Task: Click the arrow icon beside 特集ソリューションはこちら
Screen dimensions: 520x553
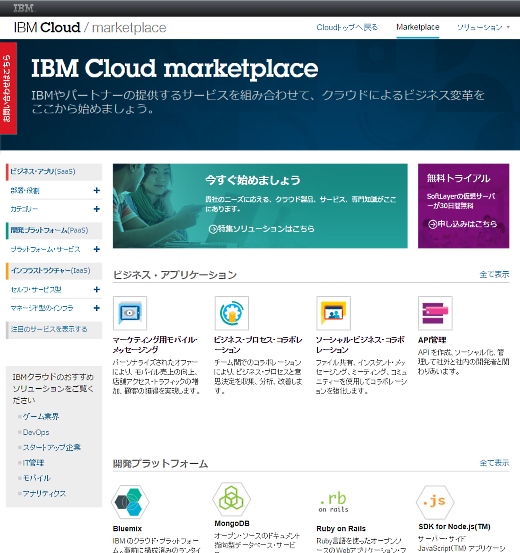Action: 213,229
